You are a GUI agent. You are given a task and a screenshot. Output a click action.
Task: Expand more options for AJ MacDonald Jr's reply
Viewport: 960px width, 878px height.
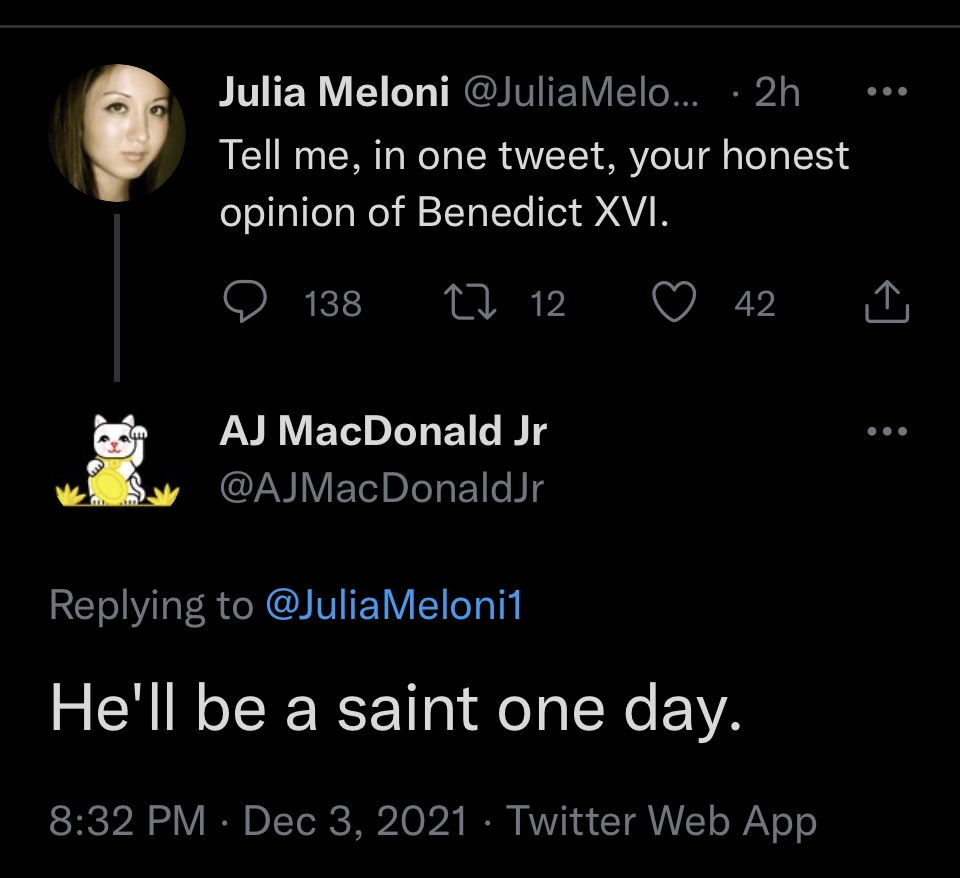(886, 432)
